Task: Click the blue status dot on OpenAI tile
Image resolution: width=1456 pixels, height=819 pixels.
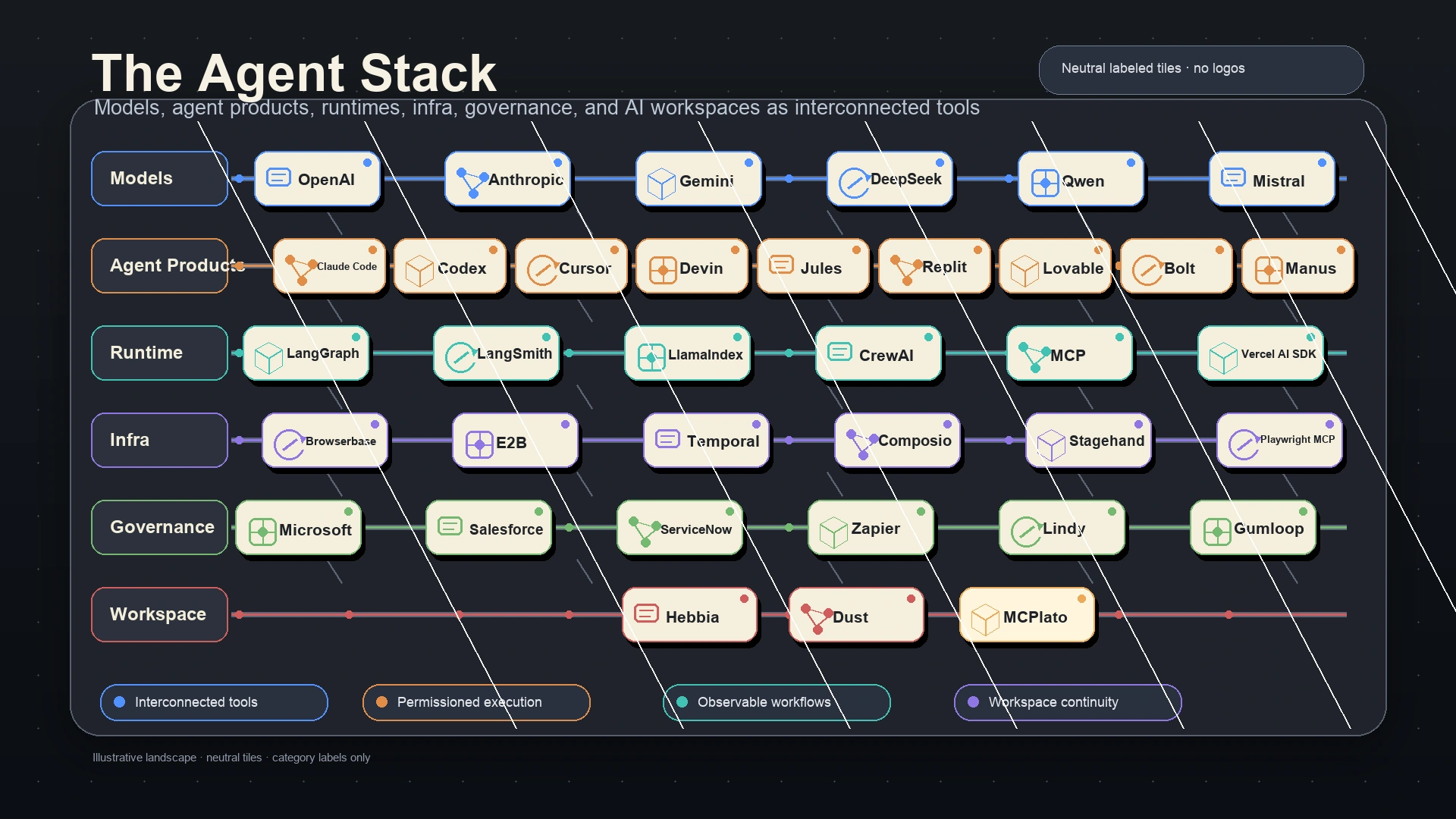Action: [x=367, y=162]
